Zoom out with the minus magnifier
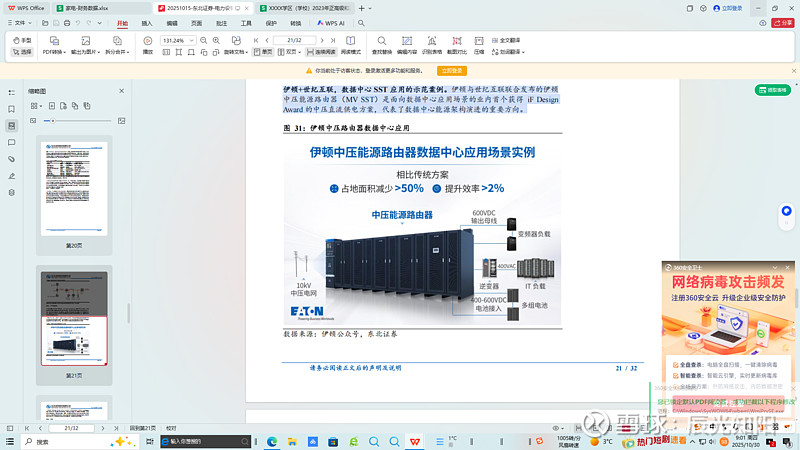Image resolution: width=800 pixels, height=450 pixels. coord(204,40)
